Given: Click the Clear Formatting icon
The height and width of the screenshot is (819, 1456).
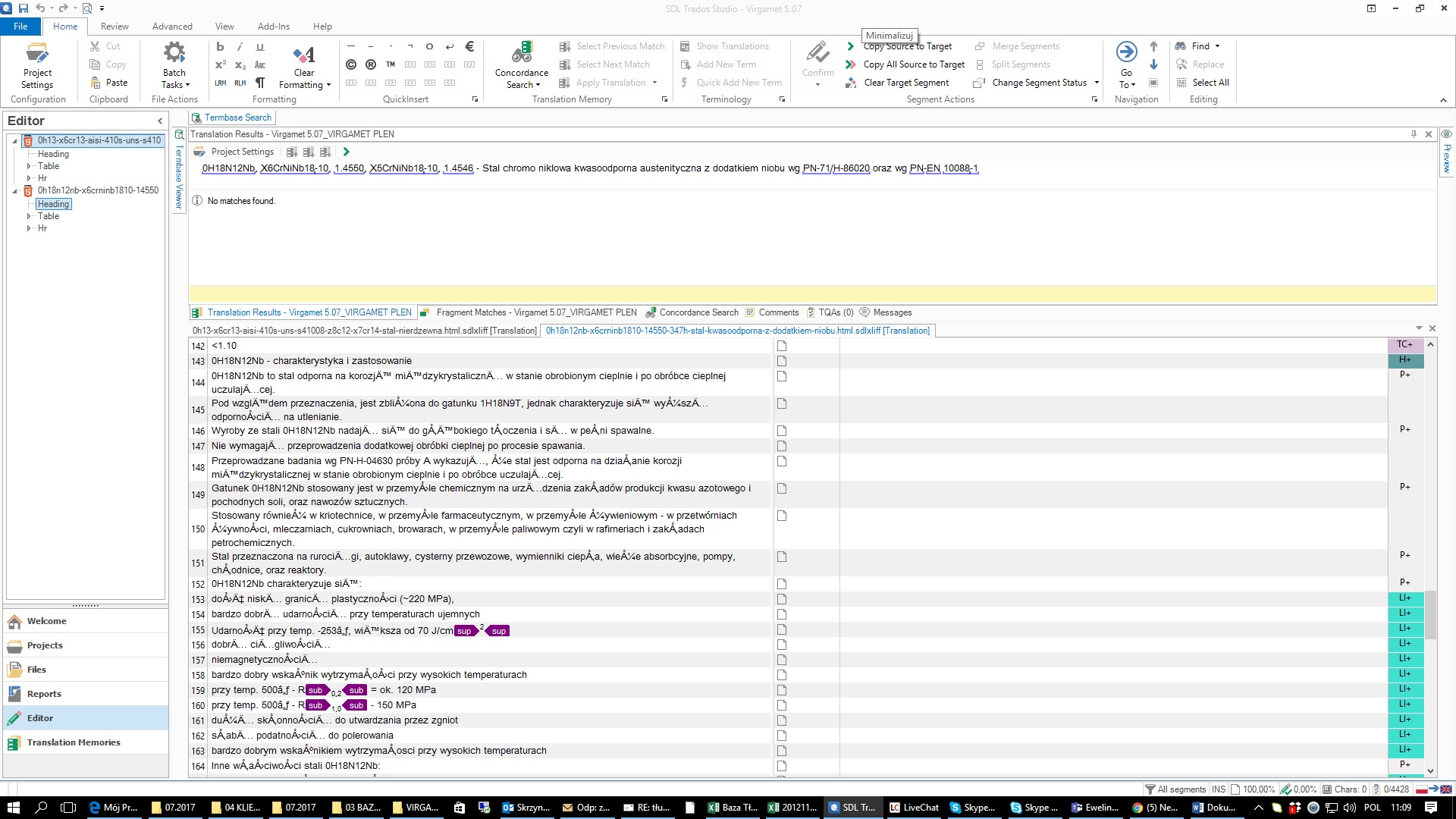Looking at the screenshot, I should (x=304, y=54).
